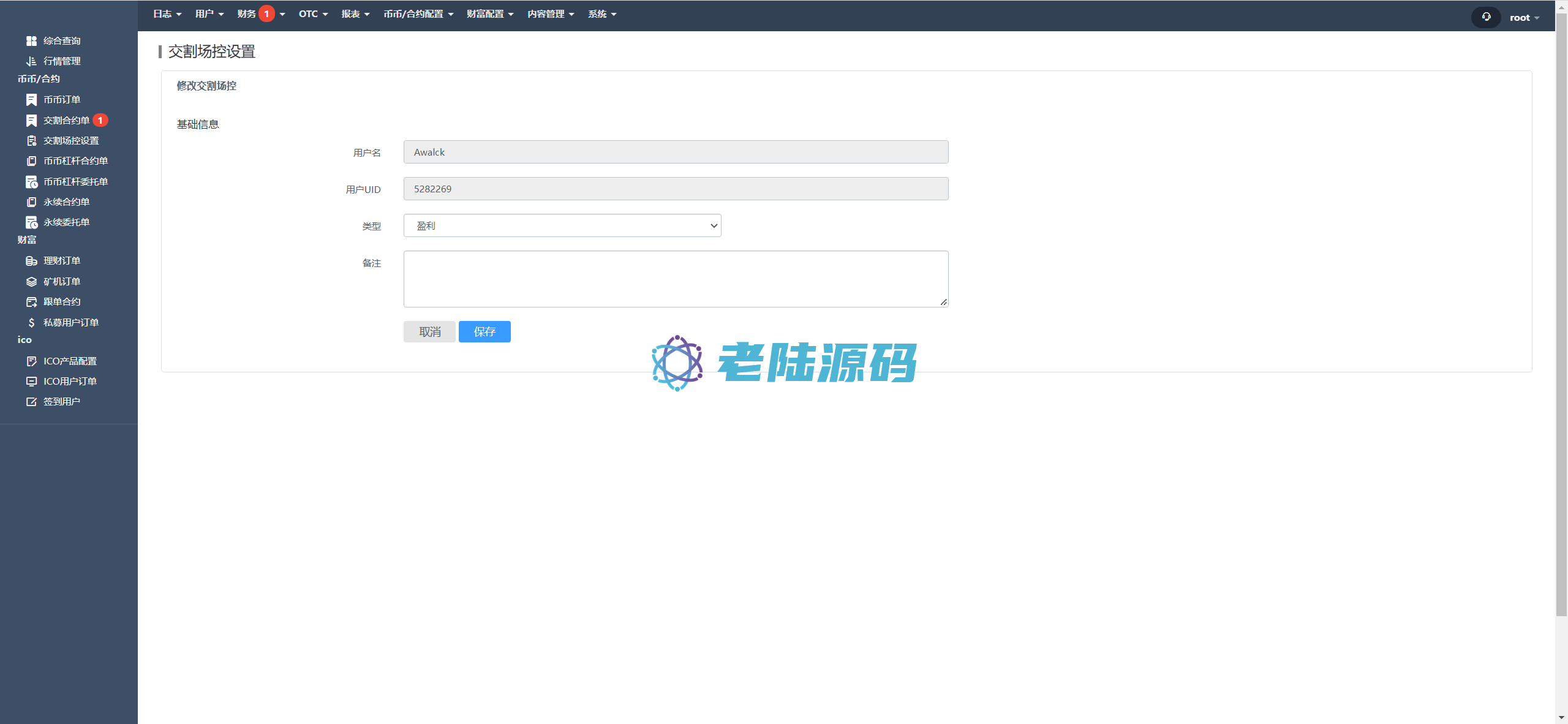The image size is (1568, 724).
Task: Click the ICO用户订单 monitor icon
Action: pyautogui.click(x=31, y=382)
